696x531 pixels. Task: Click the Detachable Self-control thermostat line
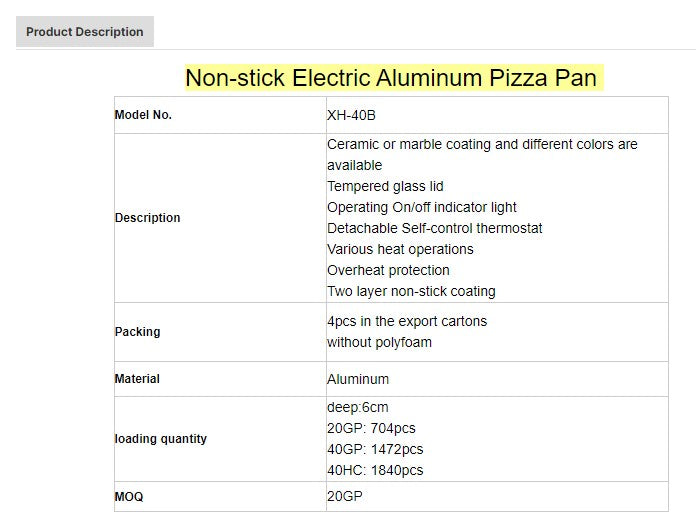pos(434,229)
